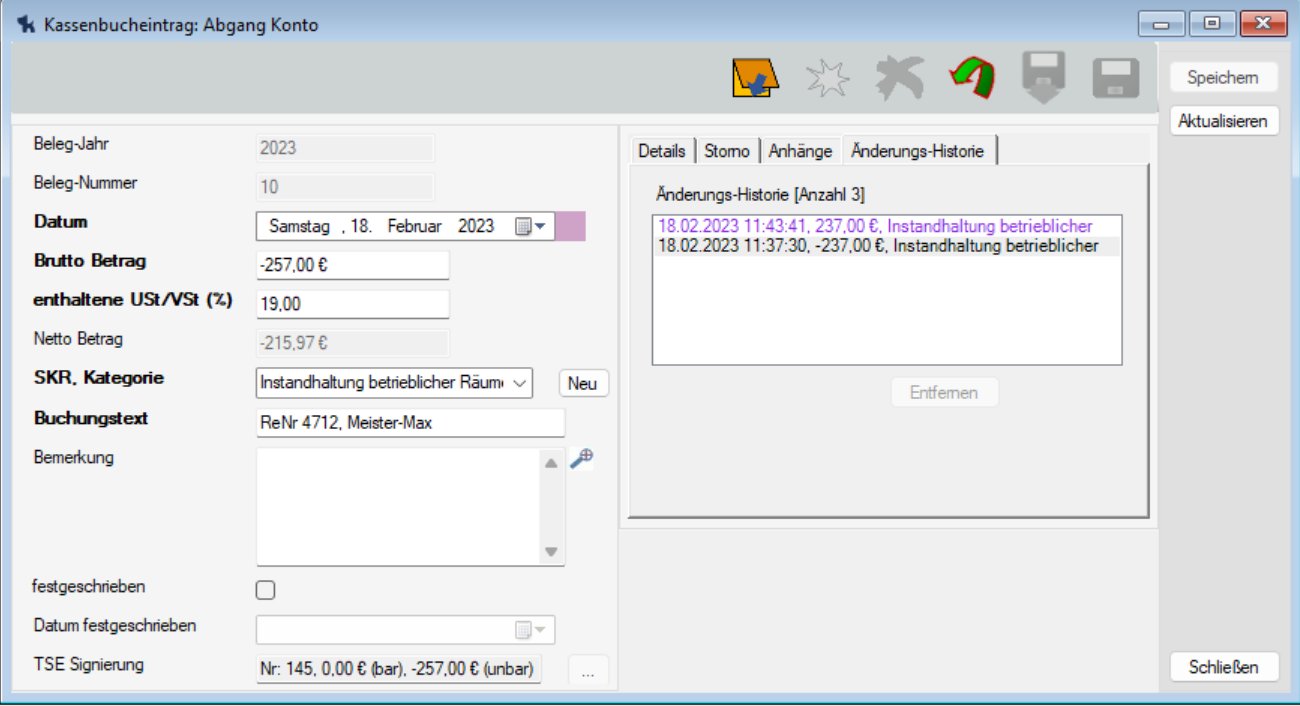Click the Neu button next to category

click(583, 383)
